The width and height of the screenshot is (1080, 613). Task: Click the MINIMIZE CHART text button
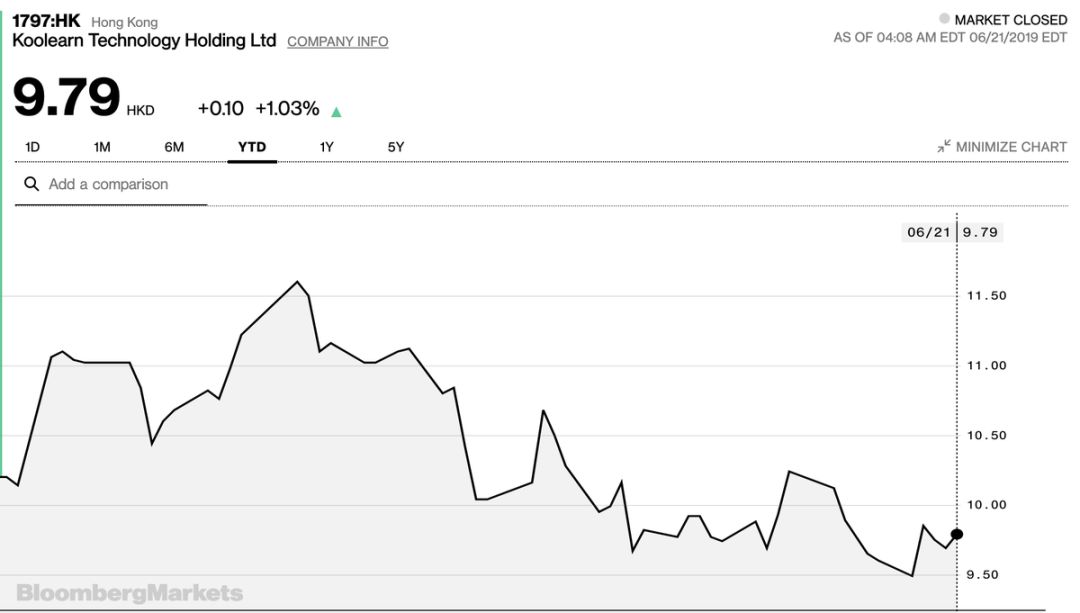tap(1011, 146)
